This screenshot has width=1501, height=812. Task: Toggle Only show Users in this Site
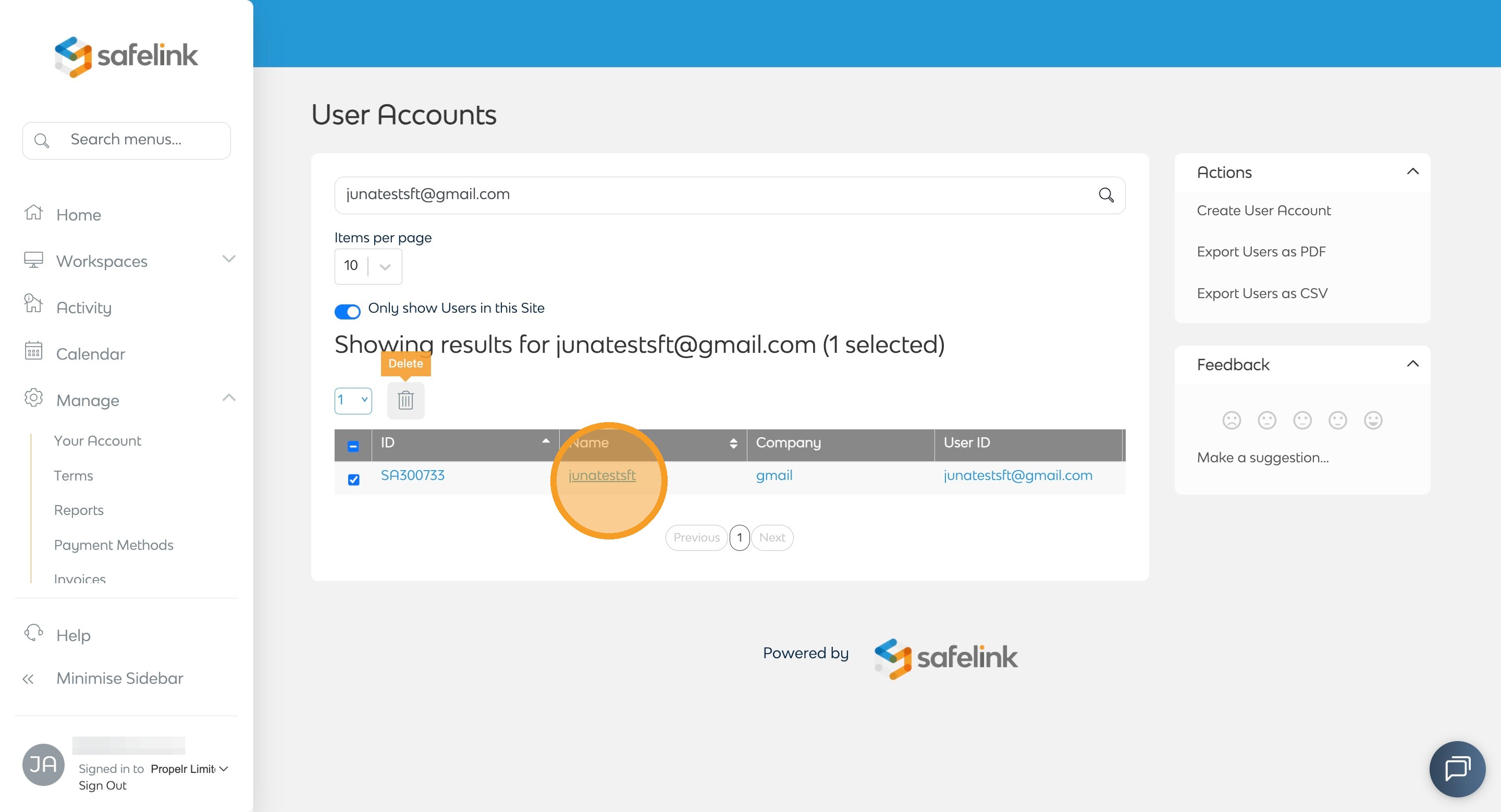[347, 311]
